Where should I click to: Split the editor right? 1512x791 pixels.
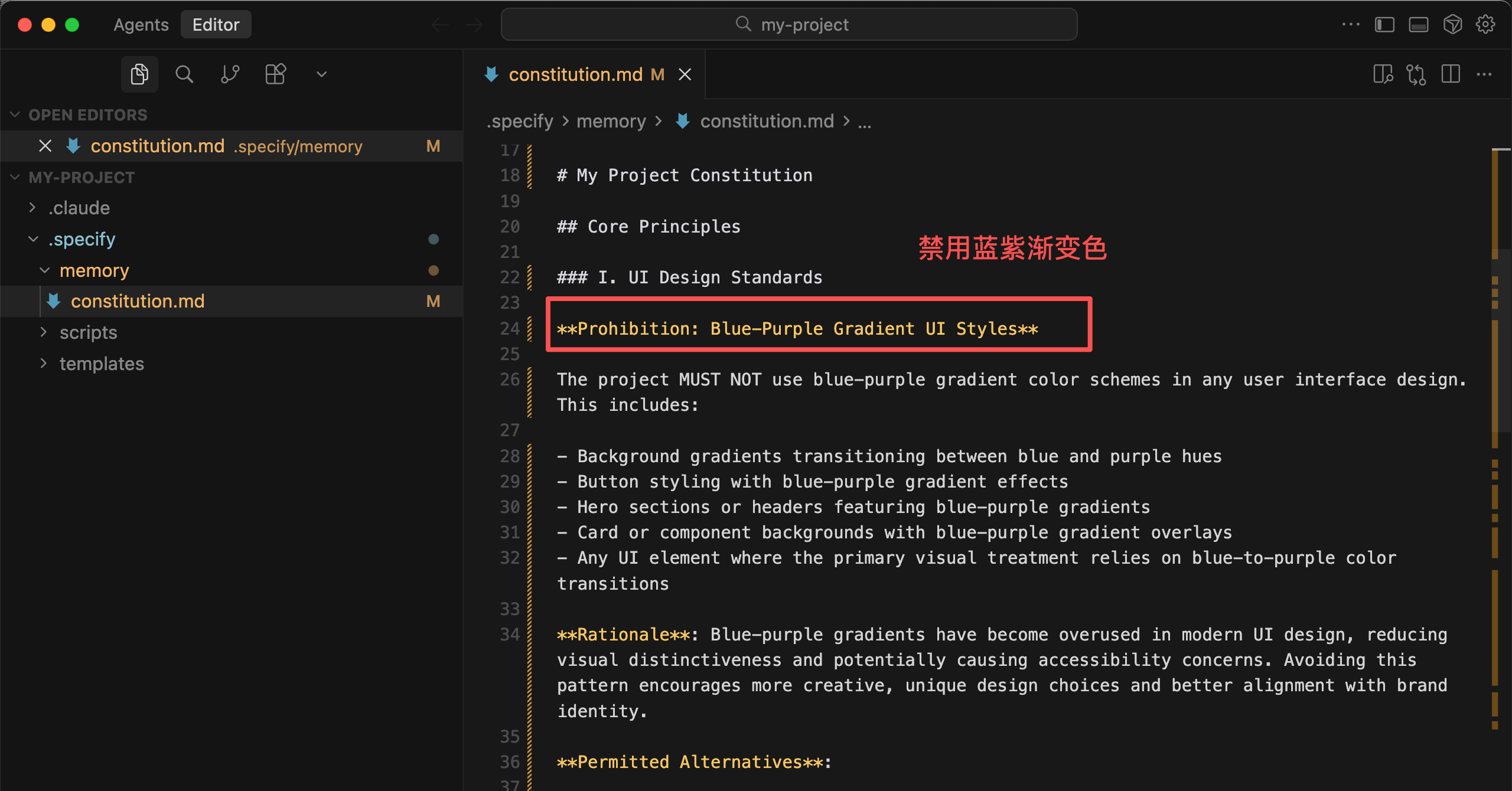pyautogui.click(x=1451, y=74)
